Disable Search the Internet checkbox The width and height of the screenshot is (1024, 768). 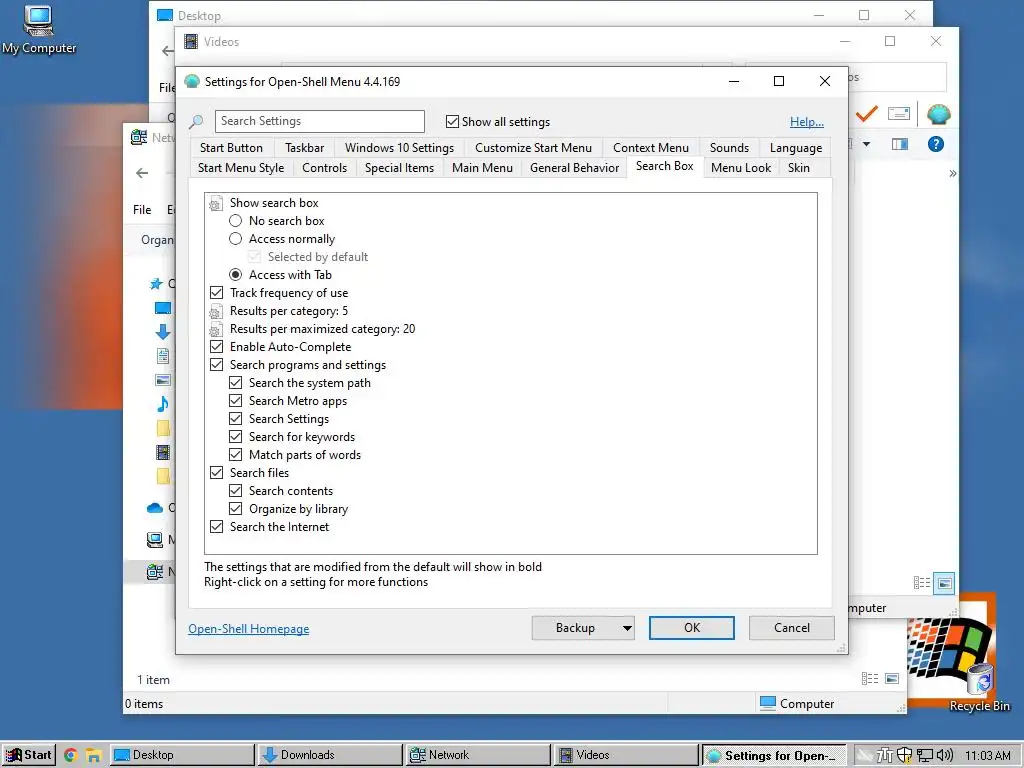click(x=217, y=526)
